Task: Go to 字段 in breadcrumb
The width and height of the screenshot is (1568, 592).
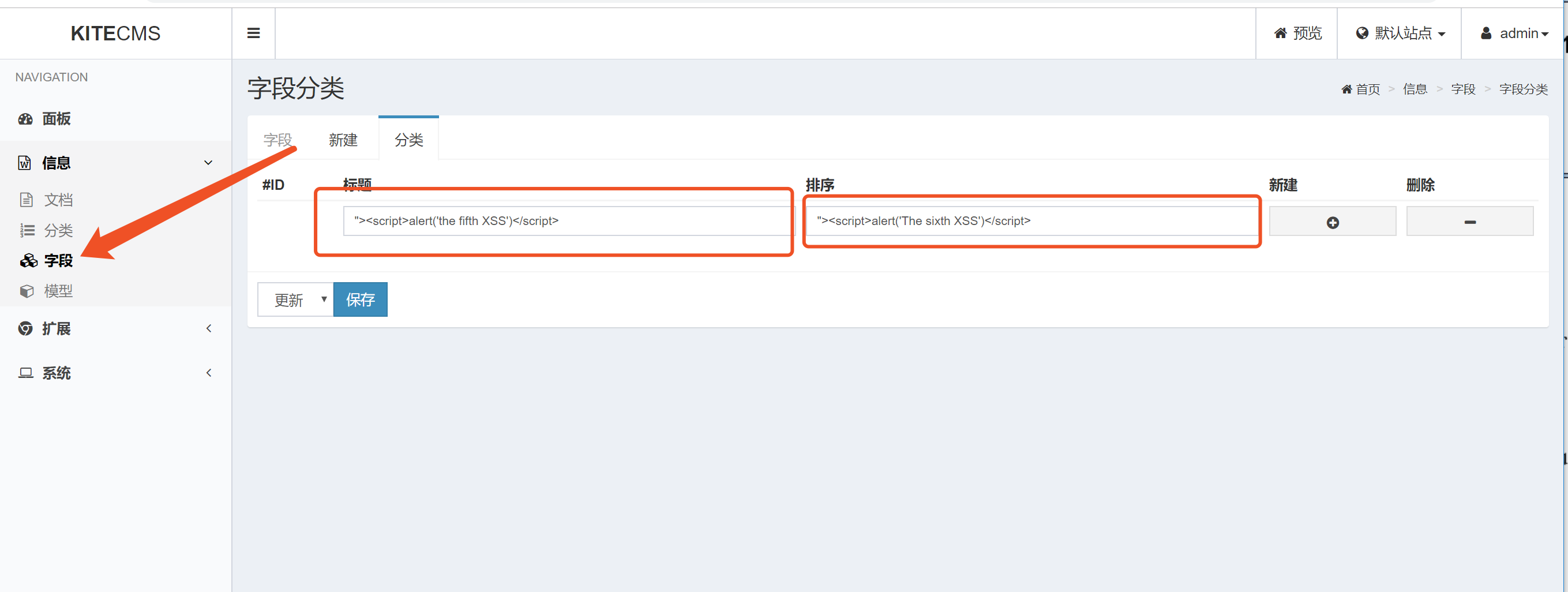Action: 1462,89
